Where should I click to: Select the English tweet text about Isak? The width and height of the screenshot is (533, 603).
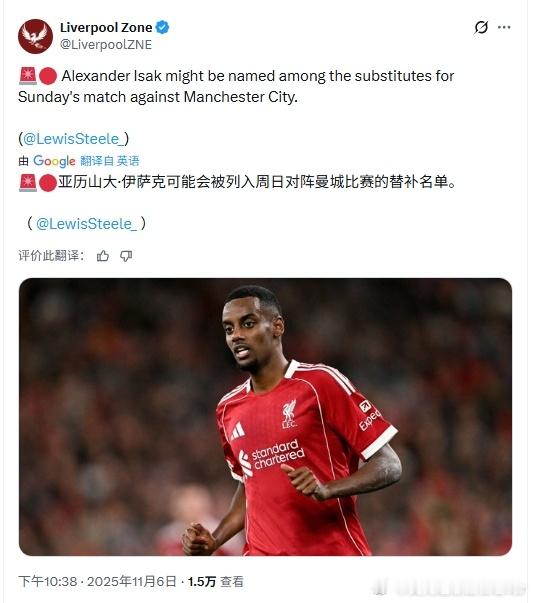[x=236, y=87]
